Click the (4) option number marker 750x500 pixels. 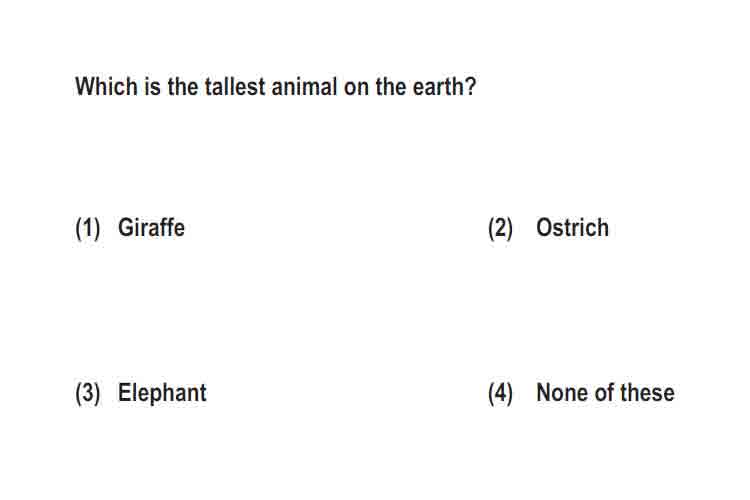coord(500,393)
